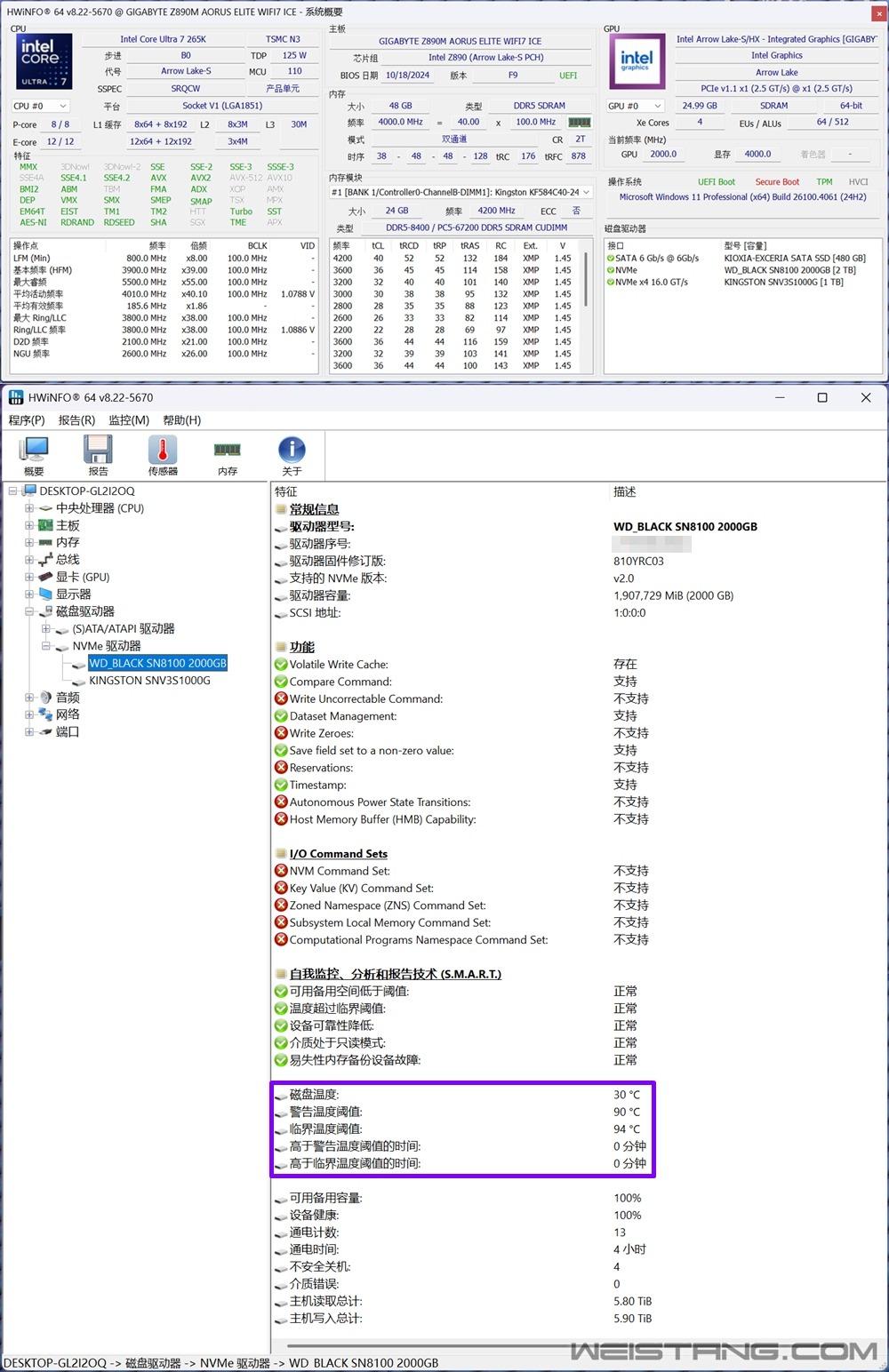This screenshot has height=1372, width=889.
Task: Click the DDR5-8400 / PC5-67200 type field
Action: pyautogui.click(x=477, y=227)
